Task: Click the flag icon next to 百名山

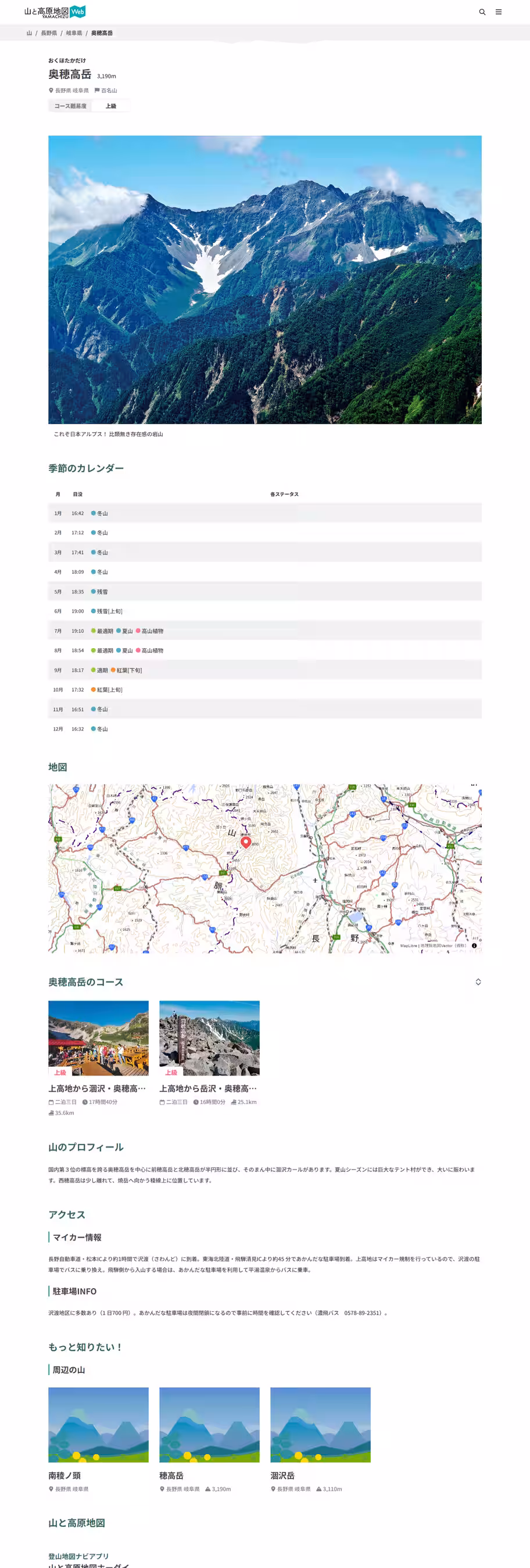Action: (97, 91)
